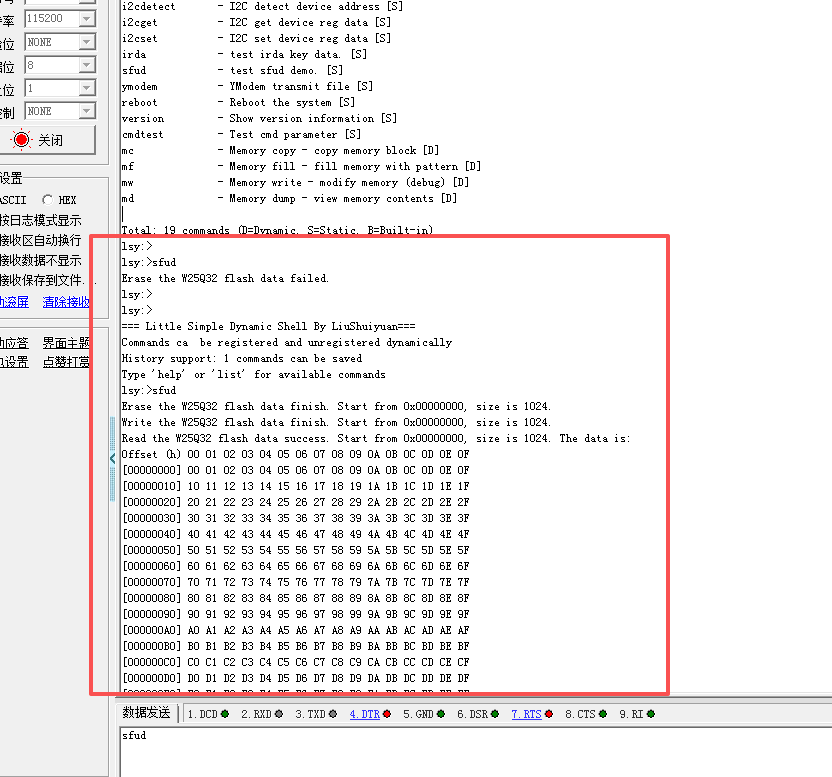The height and width of the screenshot is (777, 832).
Task: Click the 'md' Memory dump entry
Action: point(289,198)
